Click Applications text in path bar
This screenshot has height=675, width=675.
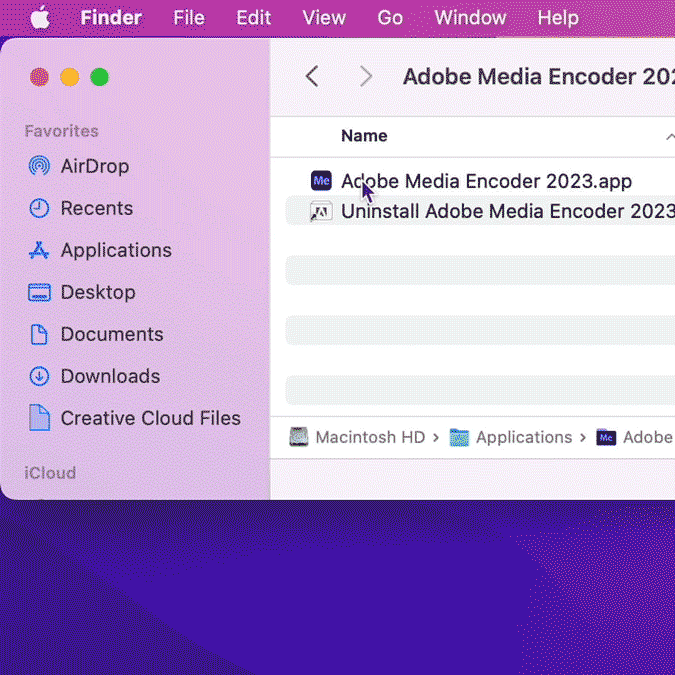point(524,437)
